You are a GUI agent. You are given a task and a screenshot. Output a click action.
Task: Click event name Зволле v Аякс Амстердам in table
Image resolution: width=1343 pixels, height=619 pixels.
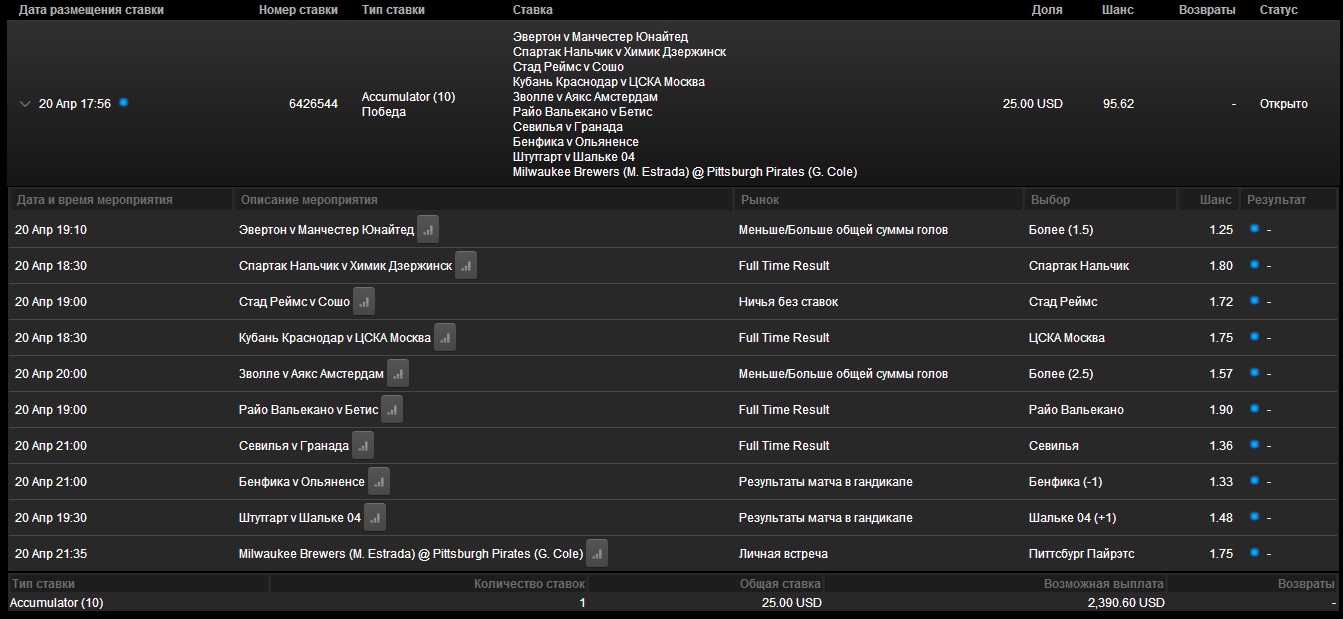(x=311, y=374)
